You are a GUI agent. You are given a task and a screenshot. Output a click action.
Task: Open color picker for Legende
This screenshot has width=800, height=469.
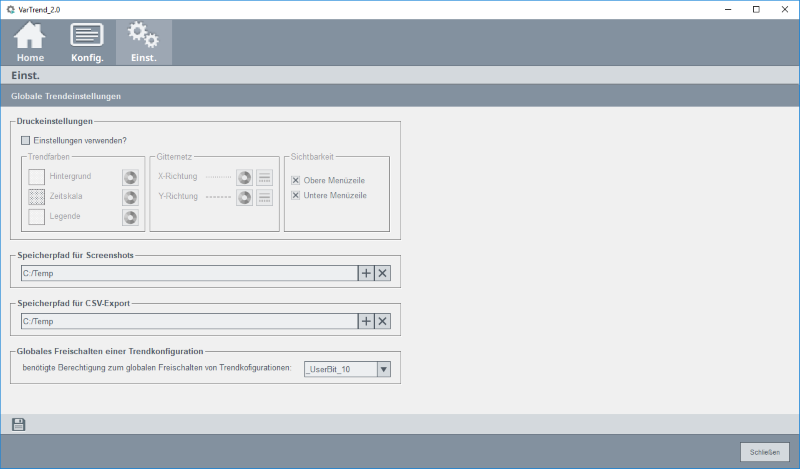pos(131,217)
